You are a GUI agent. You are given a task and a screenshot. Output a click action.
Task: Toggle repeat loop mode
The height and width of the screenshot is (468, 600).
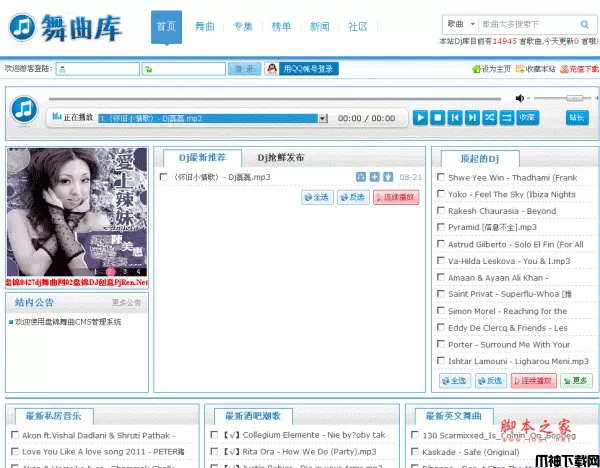[x=507, y=118]
